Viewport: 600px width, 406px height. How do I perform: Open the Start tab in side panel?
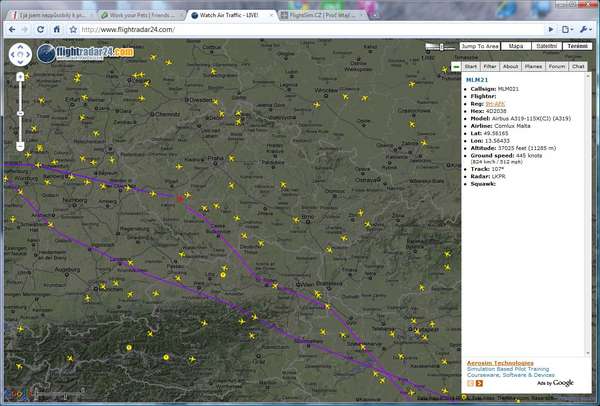pyautogui.click(x=471, y=67)
